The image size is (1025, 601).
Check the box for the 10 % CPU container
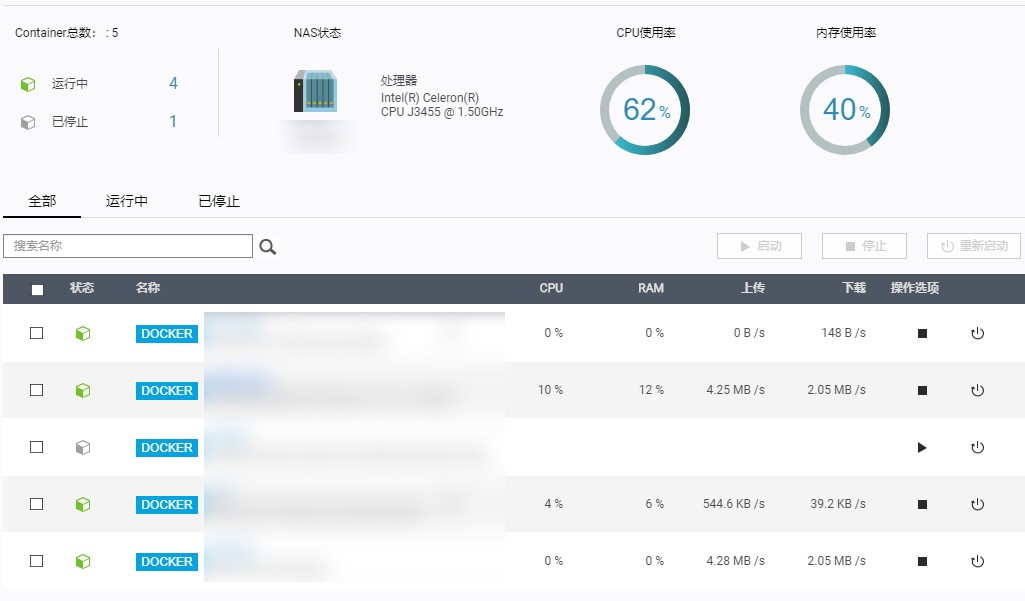[x=37, y=391]
